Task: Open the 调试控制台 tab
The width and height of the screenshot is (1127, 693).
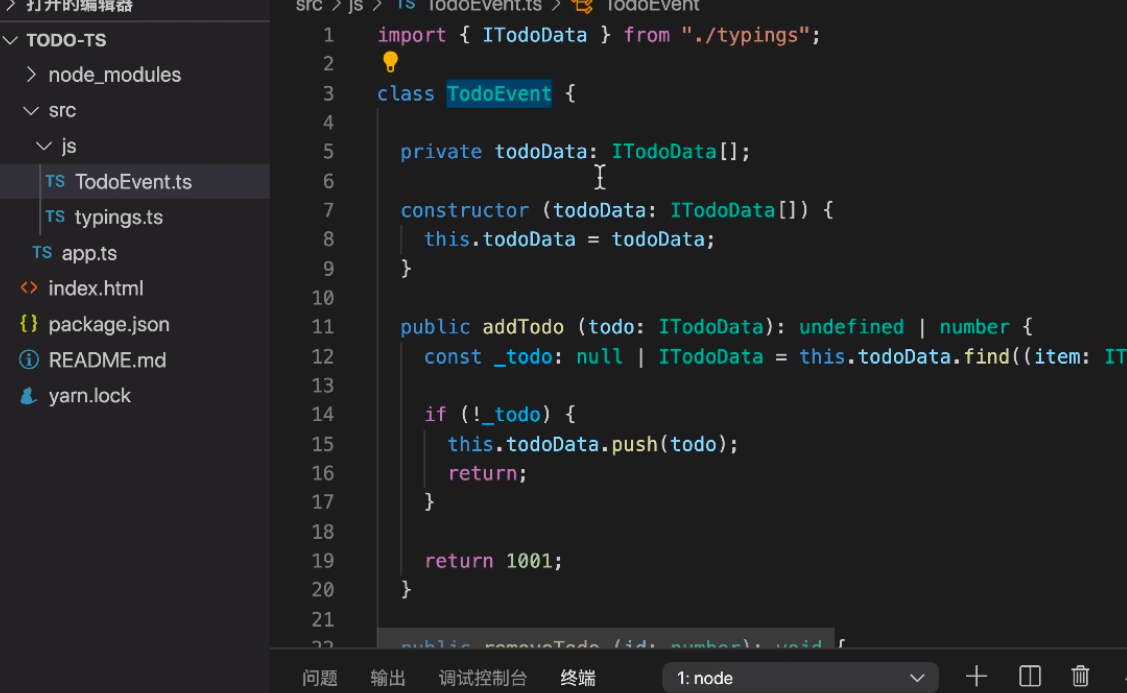Action: point(483,677)
